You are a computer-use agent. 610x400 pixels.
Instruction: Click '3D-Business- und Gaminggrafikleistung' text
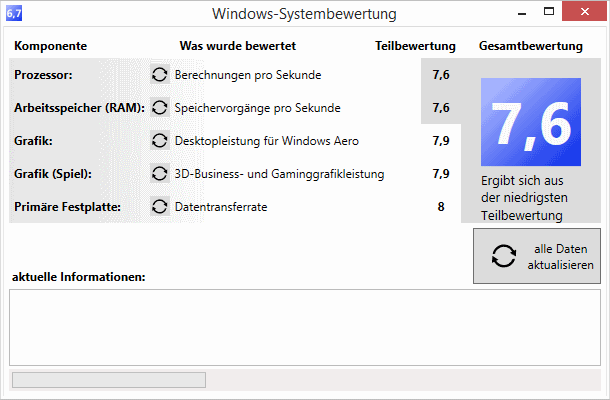(x=279, y=174)
